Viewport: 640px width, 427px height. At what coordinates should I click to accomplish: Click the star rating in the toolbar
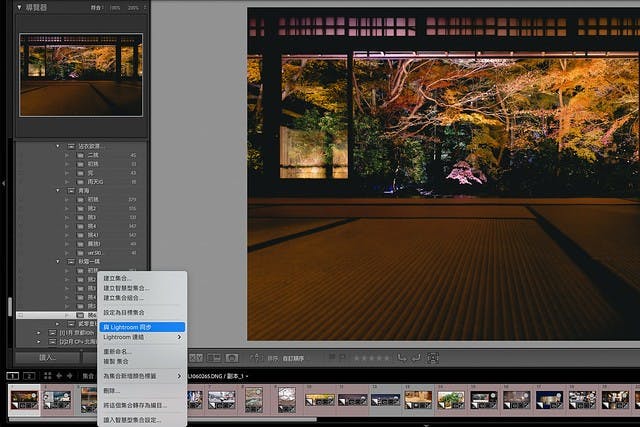[x=372, y=357]
